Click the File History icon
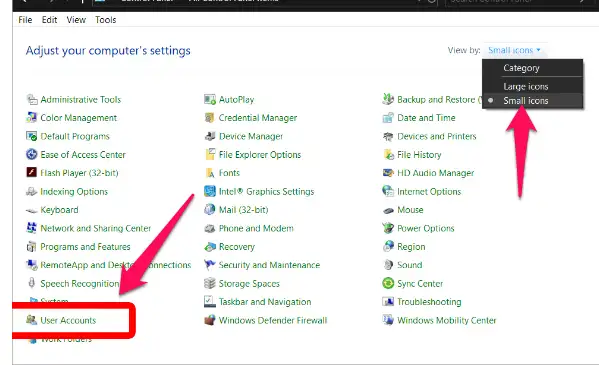The image size is (599, 365). pyautogui.click(x=388, y=154)
